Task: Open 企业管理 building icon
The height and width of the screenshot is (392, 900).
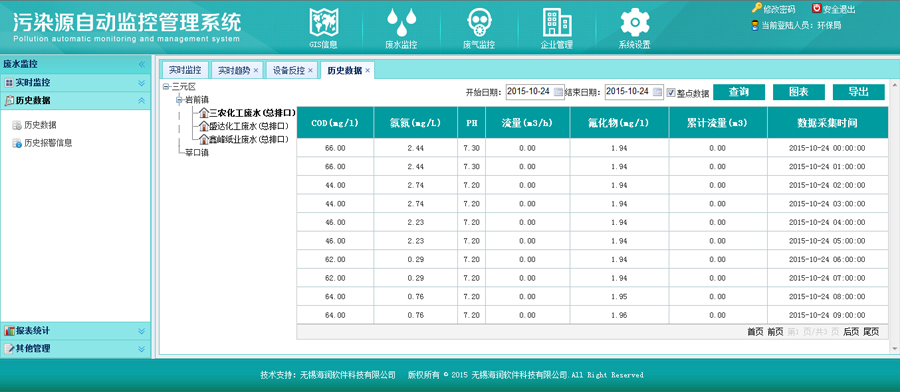Action: pyautogui.click(x=557, y=22)
